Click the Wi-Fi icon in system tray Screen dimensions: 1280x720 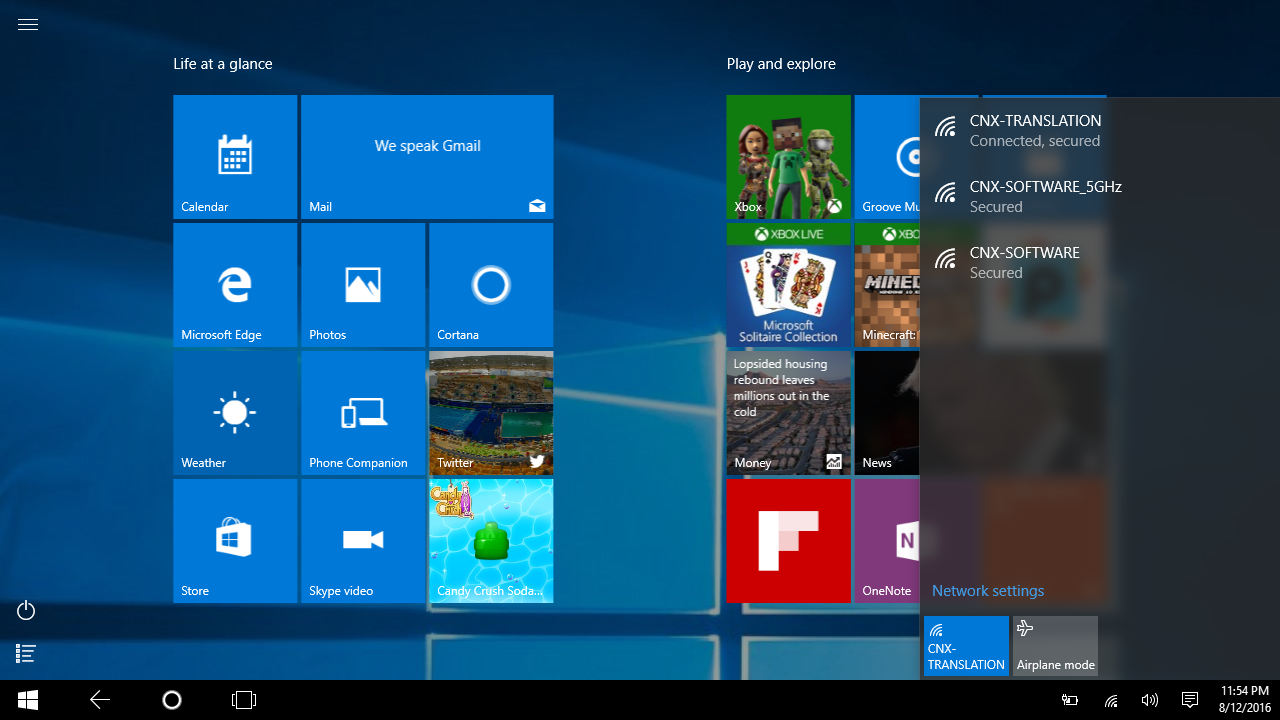(x=1111, y=700)
